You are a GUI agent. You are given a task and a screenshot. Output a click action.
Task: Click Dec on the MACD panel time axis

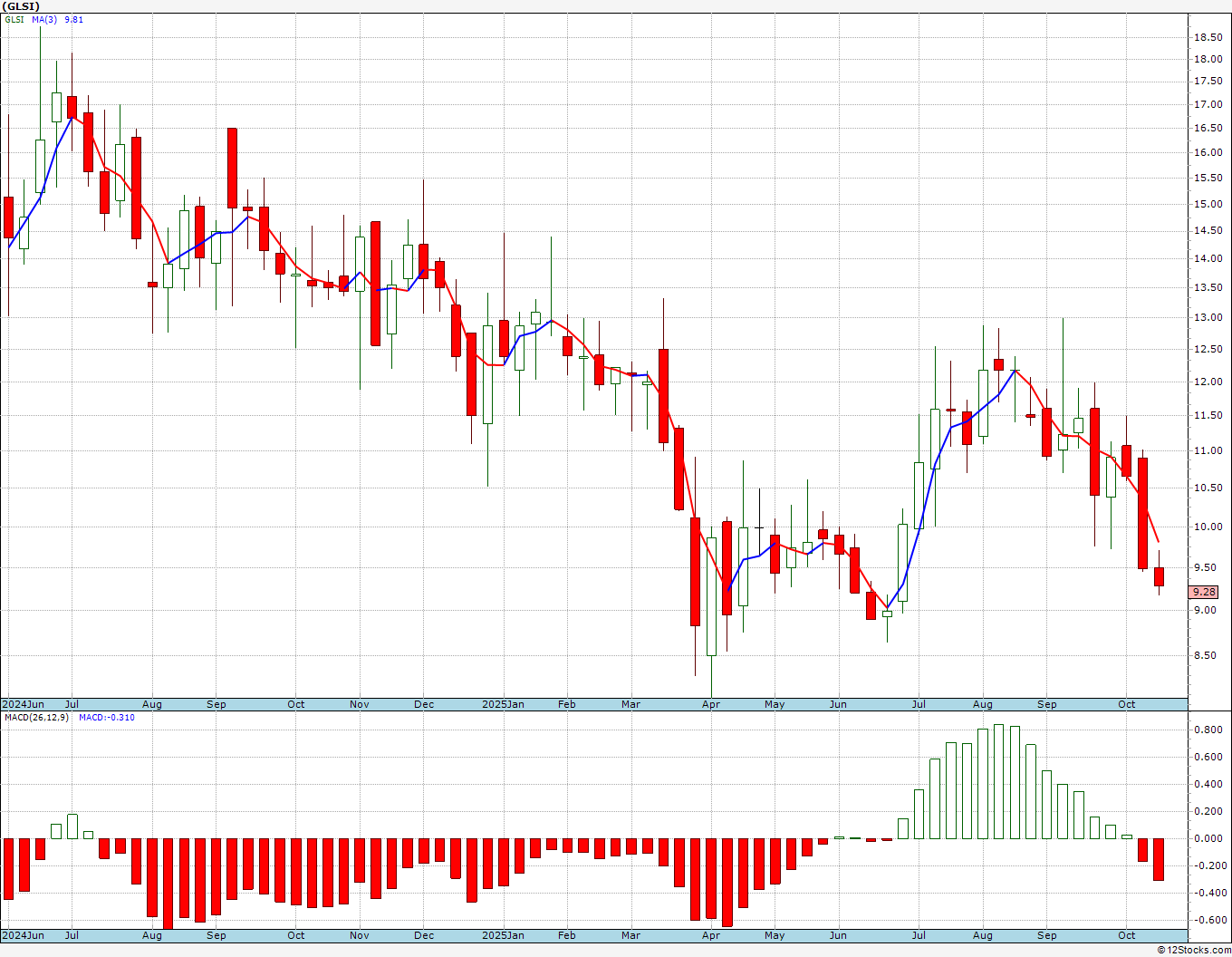(424, 935)
